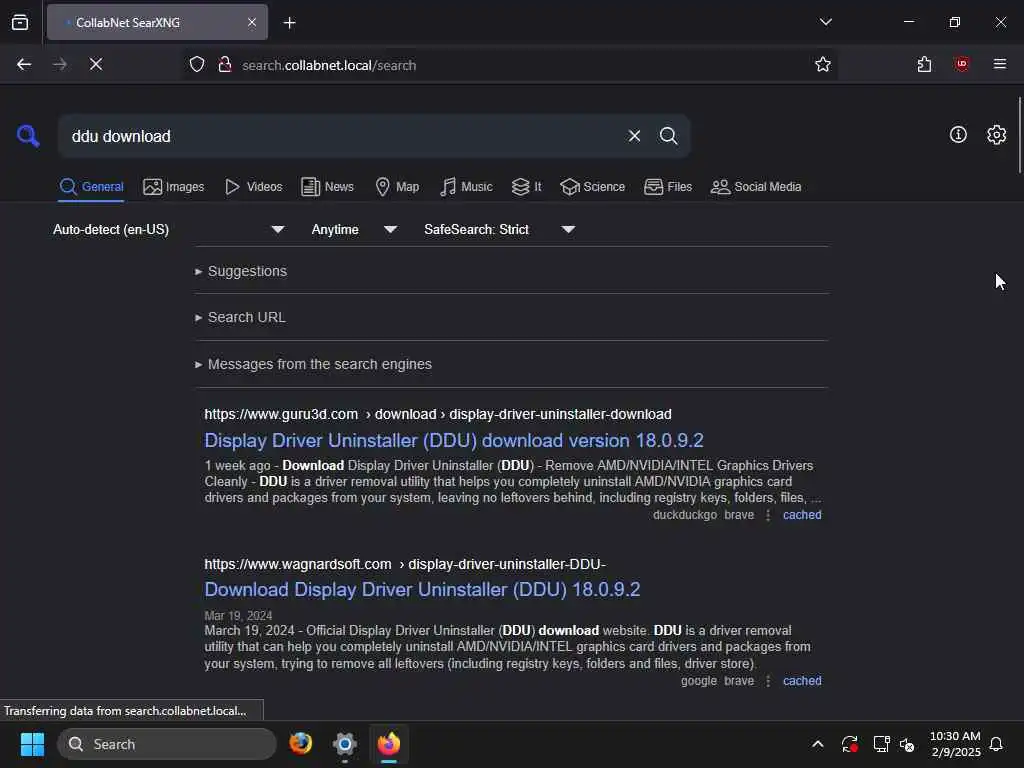The width and height of the screenshot is (1024, 768).
Task: Bookmark this page with the star
Action: 822,64
